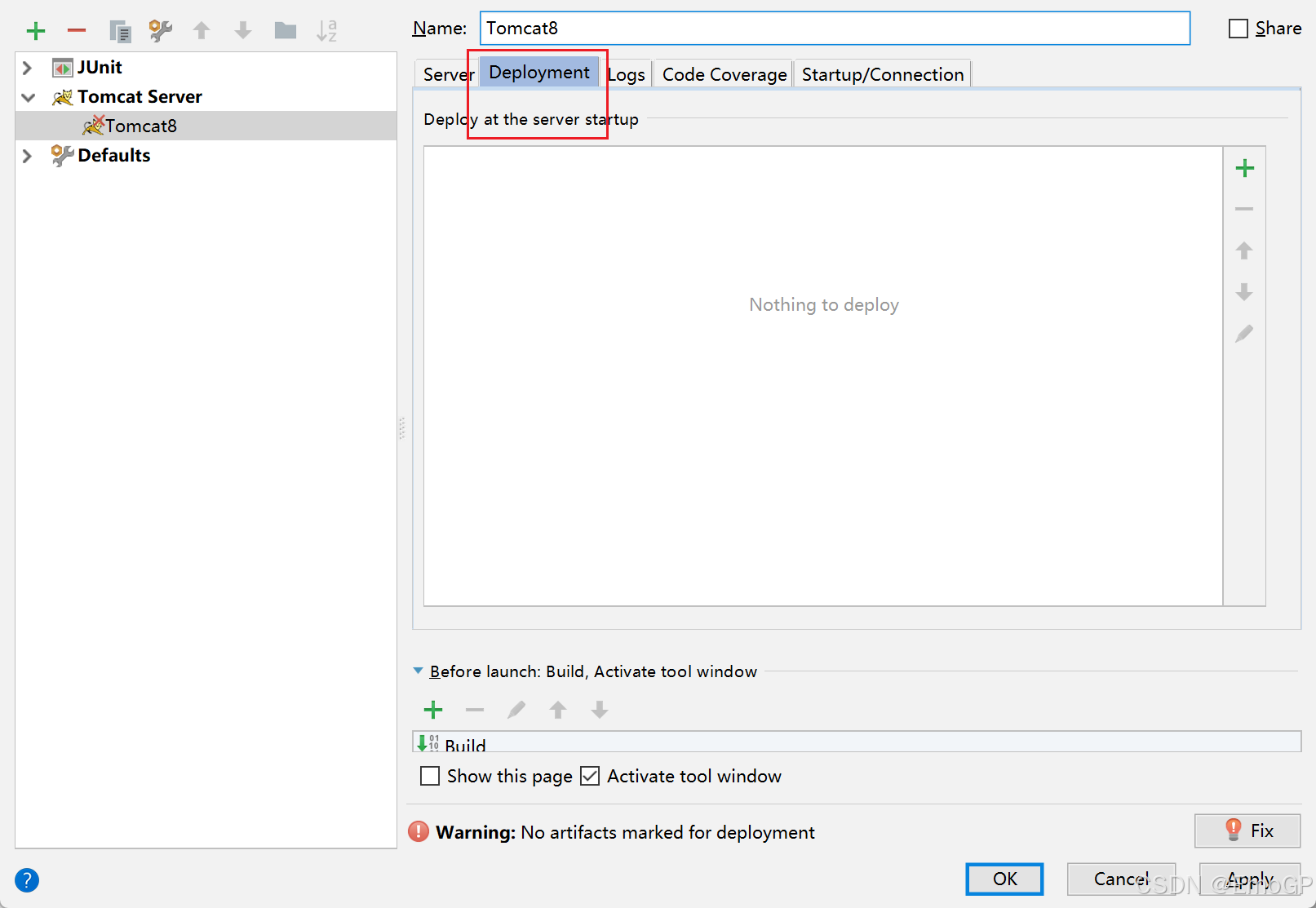Screen dimensions: 1316x908
Task: Edit the before launch task
Action: pos(516,710)
